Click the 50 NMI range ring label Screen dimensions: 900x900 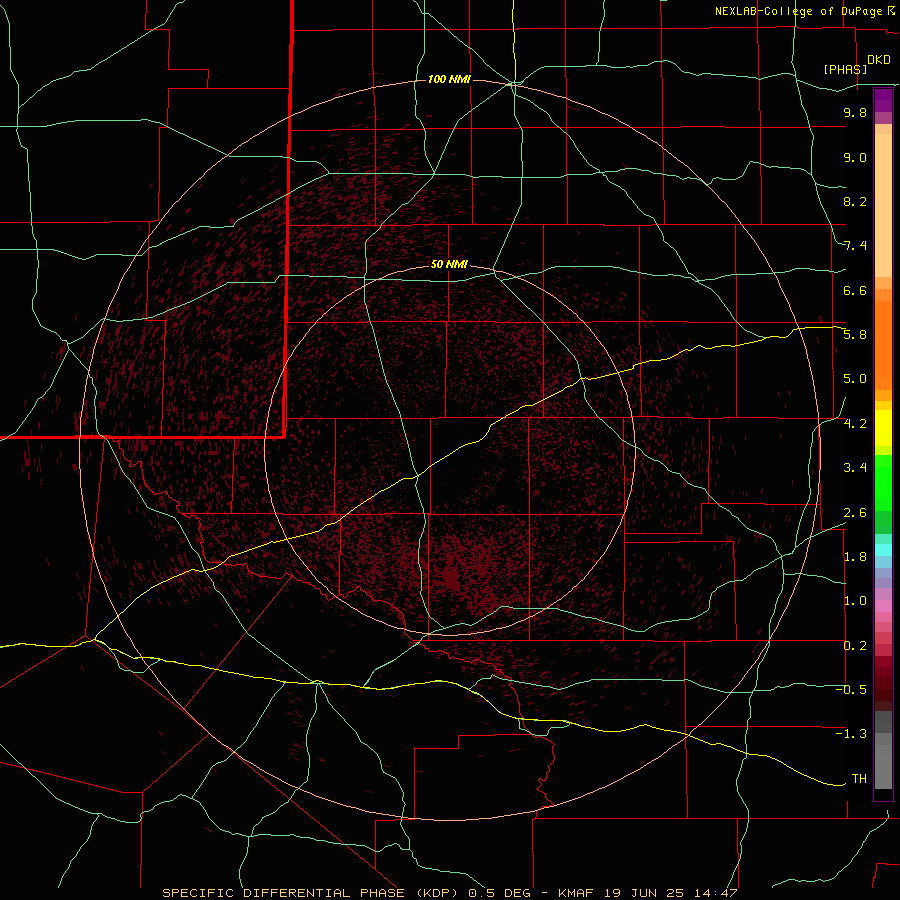click(x=449, y=264)
